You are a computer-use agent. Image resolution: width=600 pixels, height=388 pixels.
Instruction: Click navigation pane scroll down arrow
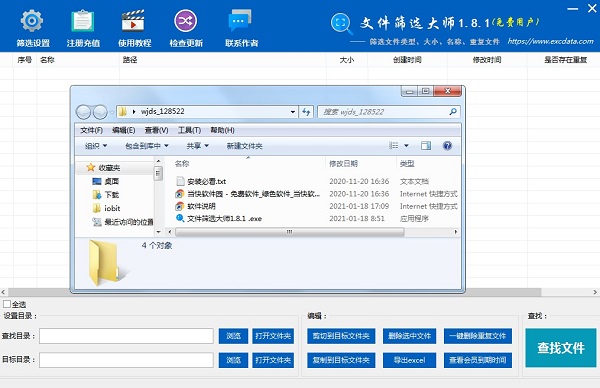(x=158, y=232)
